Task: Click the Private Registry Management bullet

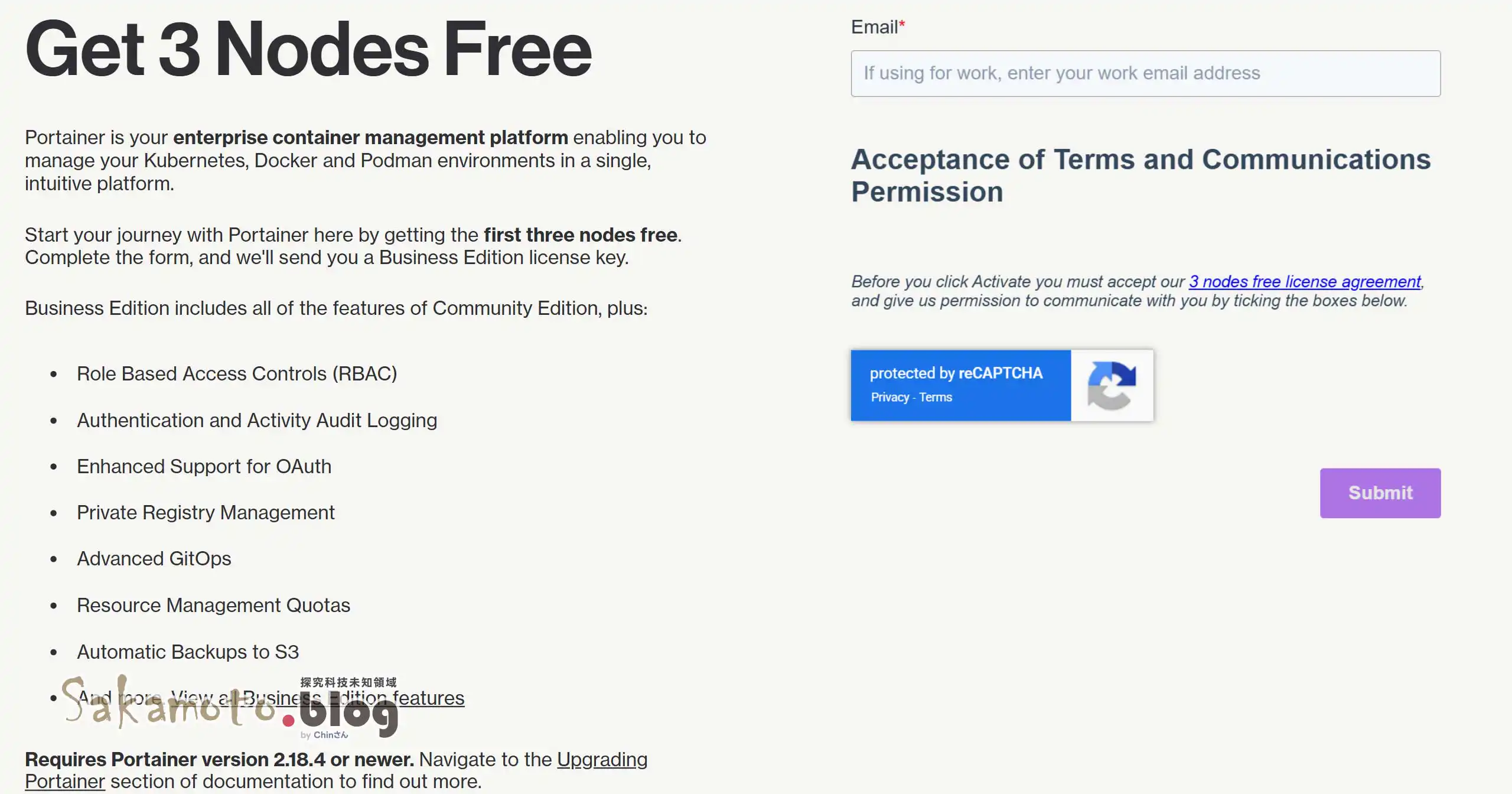Action: [205, 513]
